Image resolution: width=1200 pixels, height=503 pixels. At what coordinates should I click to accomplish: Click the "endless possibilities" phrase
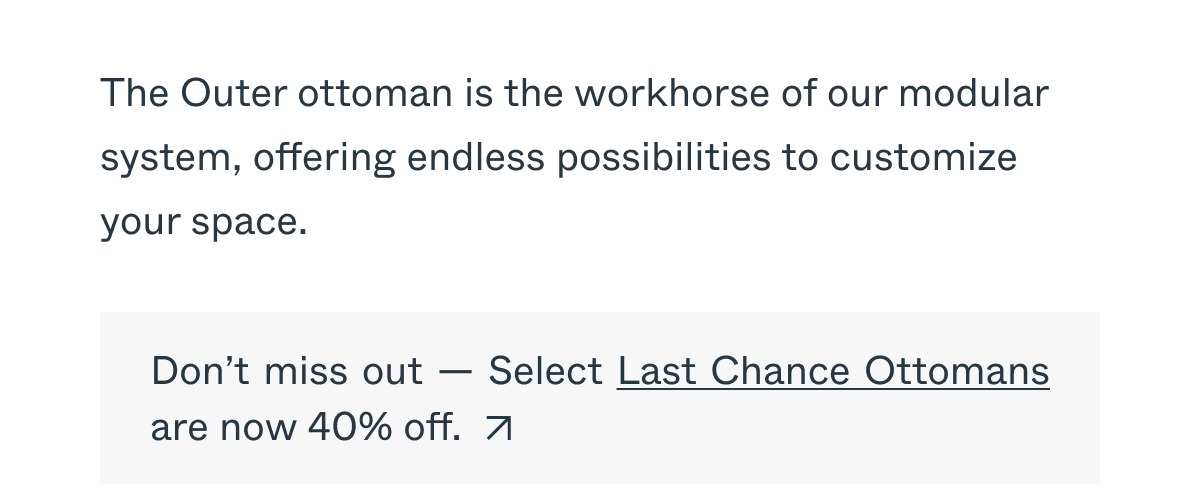[589, 158]
